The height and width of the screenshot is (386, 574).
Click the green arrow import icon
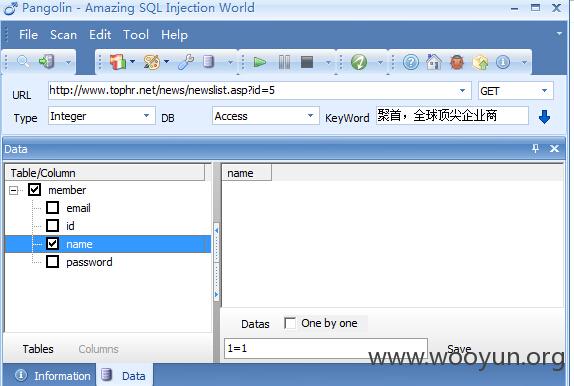(x=46, y=62)
